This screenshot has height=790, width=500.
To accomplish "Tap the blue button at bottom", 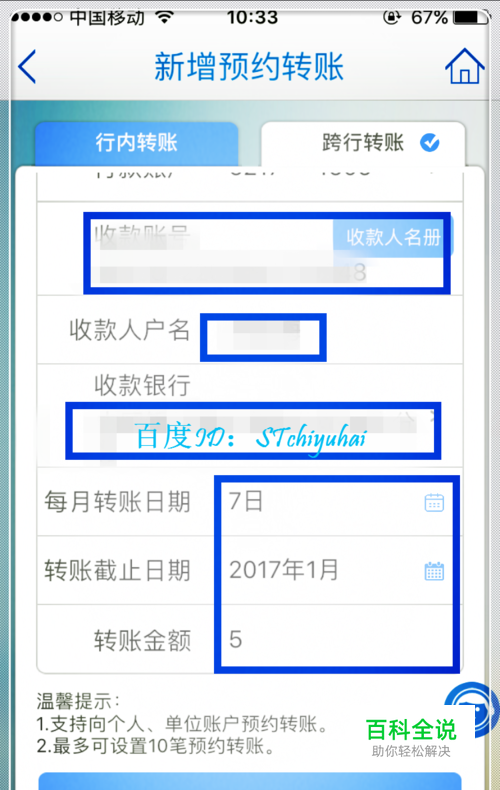I will click(x=250, y=781).
